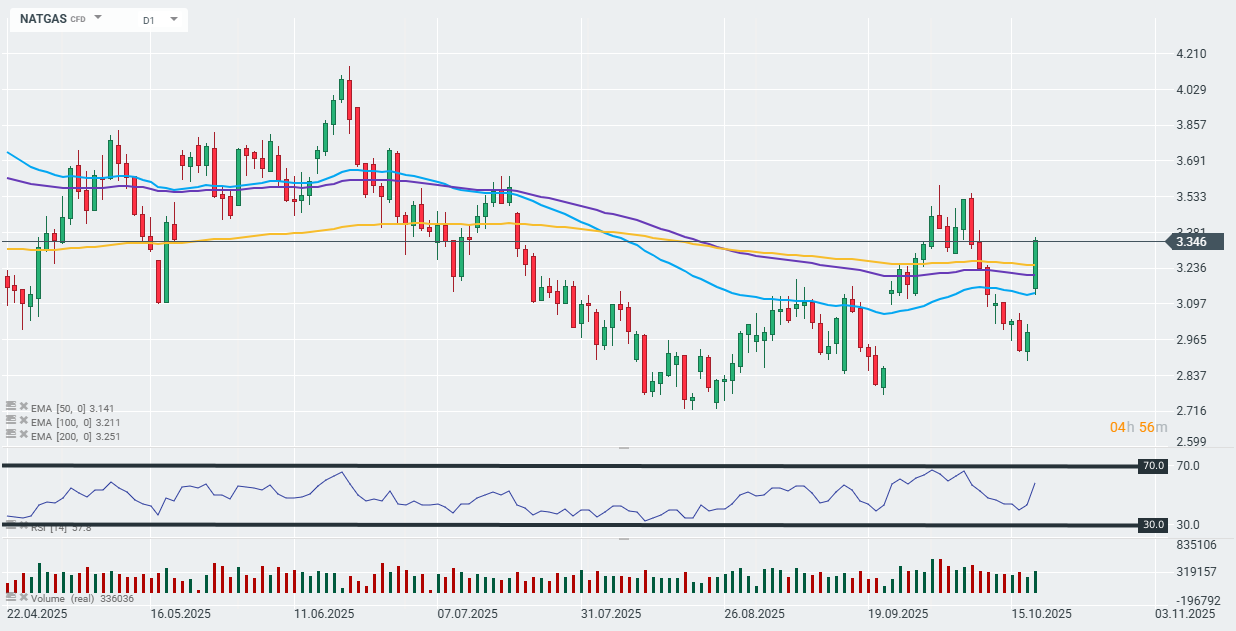The height and width of the screenshot is (631, 1236).
Task: Remove the EMA 50 indicator
Action: point(23,408)
